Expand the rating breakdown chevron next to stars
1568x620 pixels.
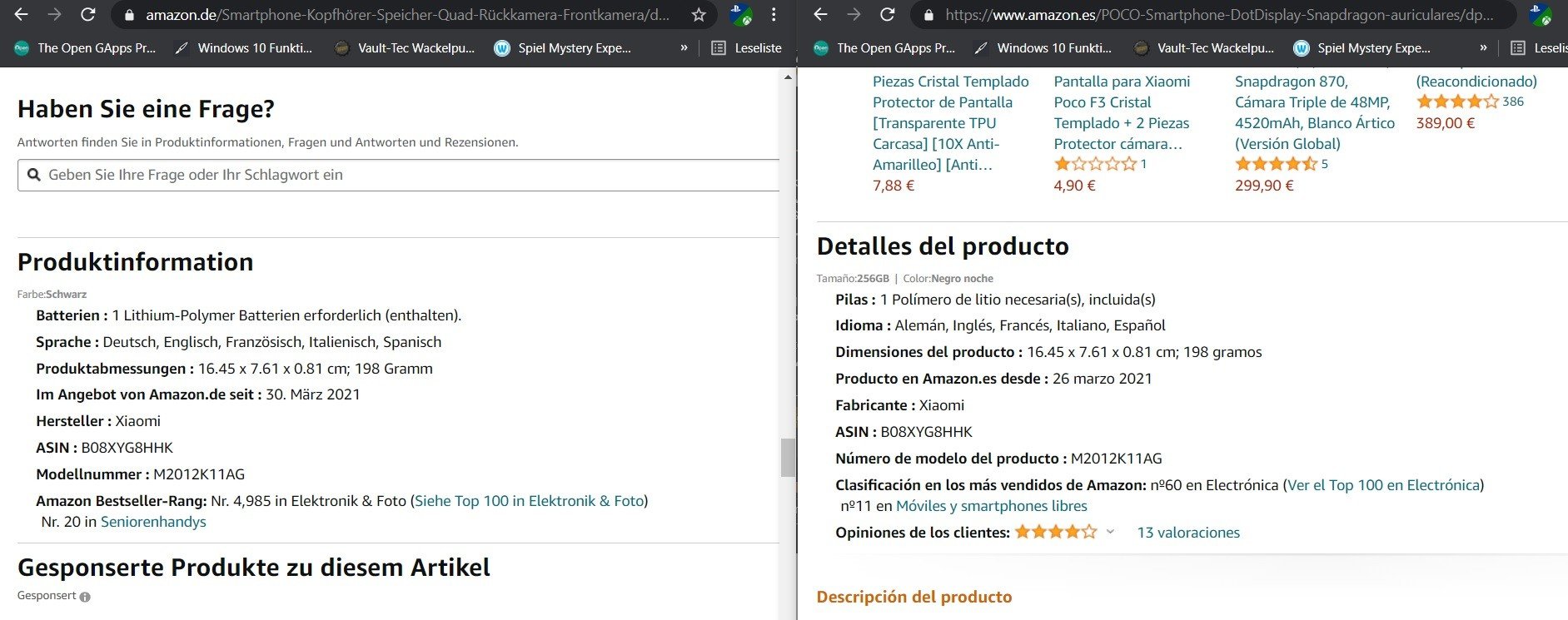click(1110, 532)
